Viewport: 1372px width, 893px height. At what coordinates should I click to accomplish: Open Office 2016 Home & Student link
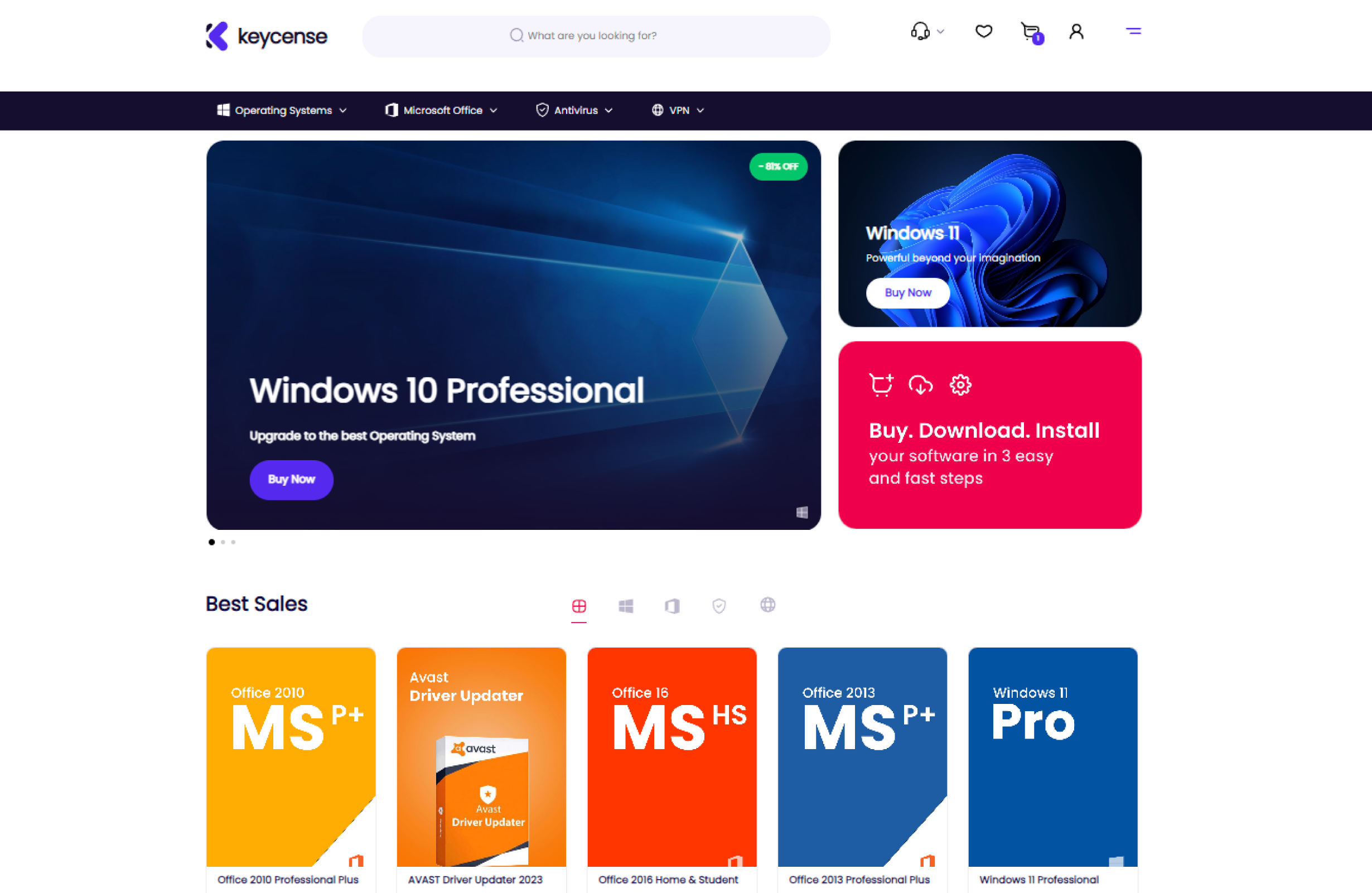(668, 880)
